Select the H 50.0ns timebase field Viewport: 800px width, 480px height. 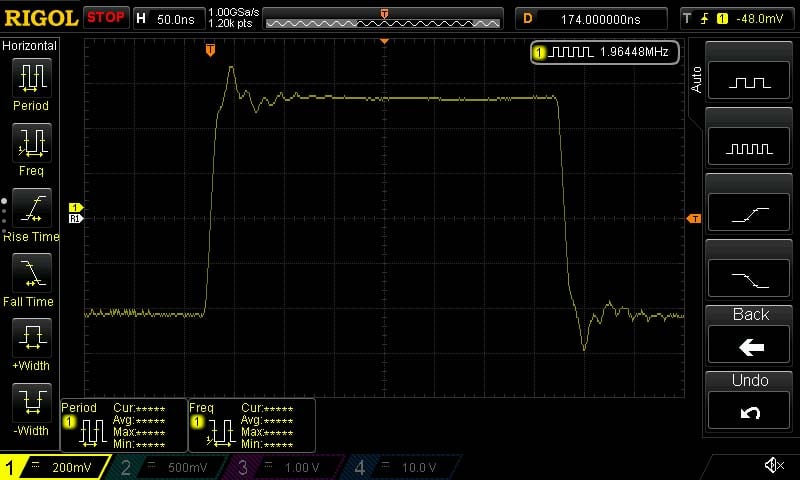tap(169, 19)
